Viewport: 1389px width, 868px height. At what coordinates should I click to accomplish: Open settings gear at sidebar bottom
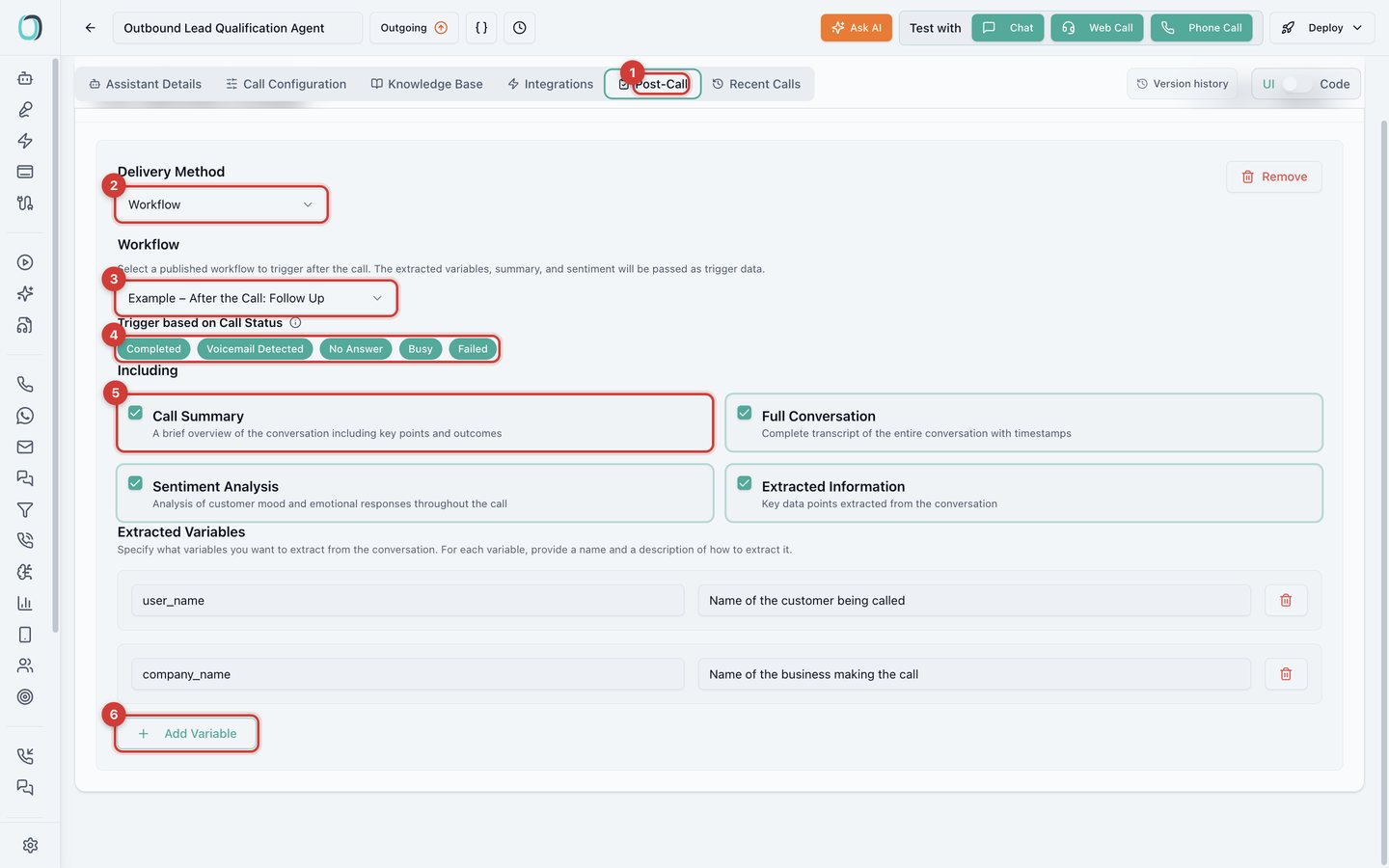point(30,845)
